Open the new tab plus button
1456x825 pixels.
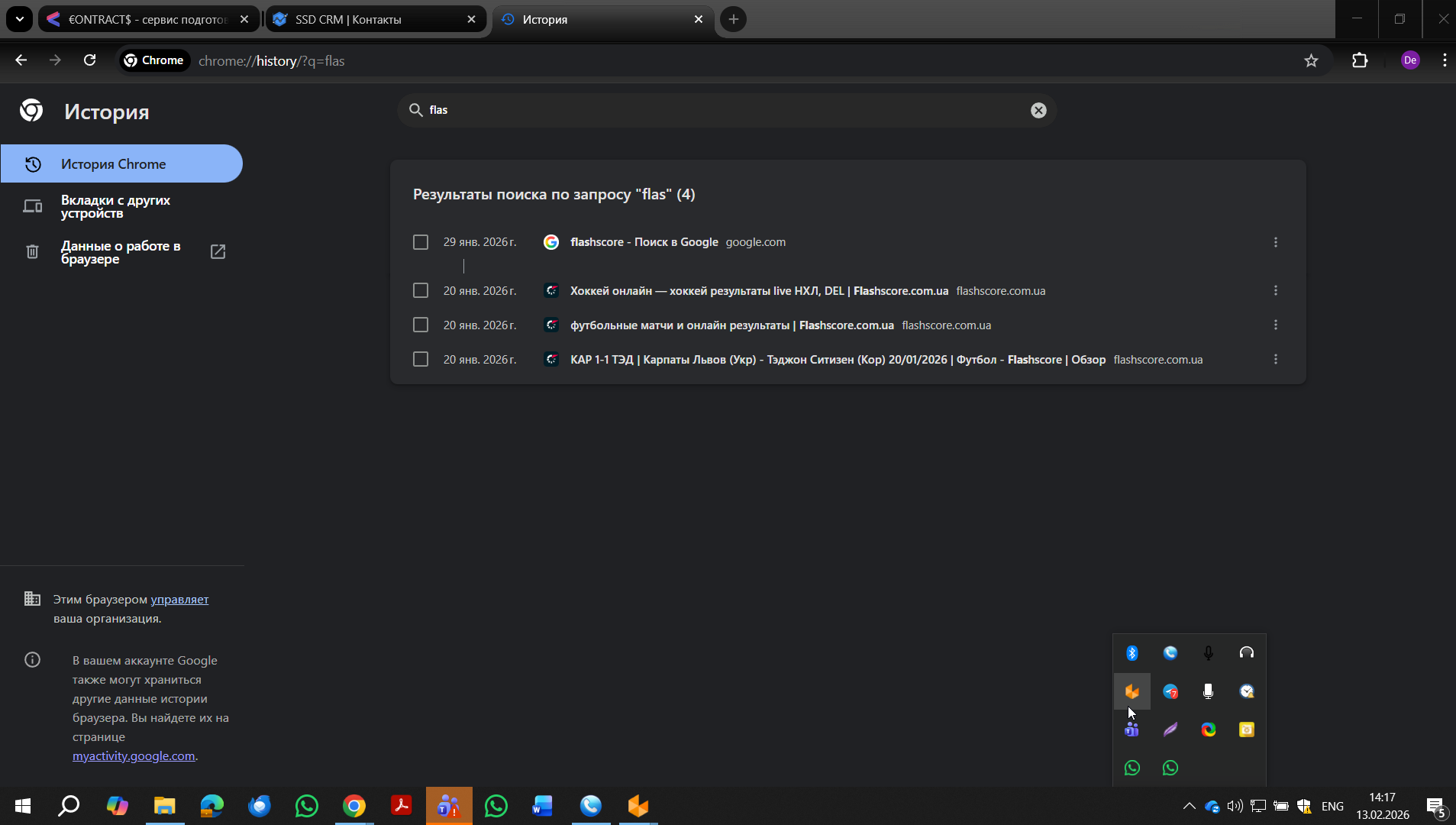point(734,19)
